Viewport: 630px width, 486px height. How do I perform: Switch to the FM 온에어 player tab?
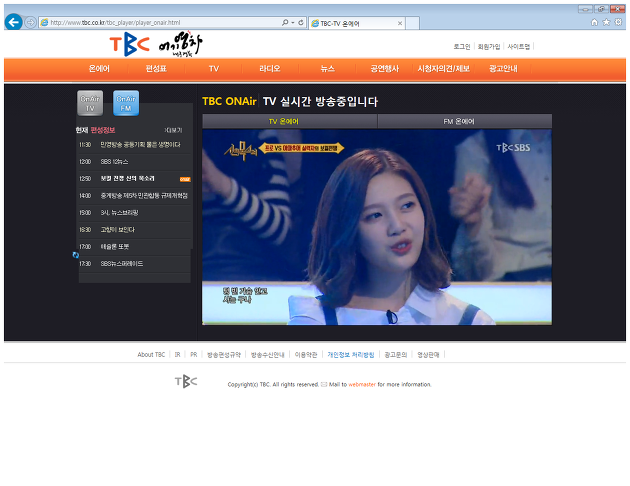point(465,121)
